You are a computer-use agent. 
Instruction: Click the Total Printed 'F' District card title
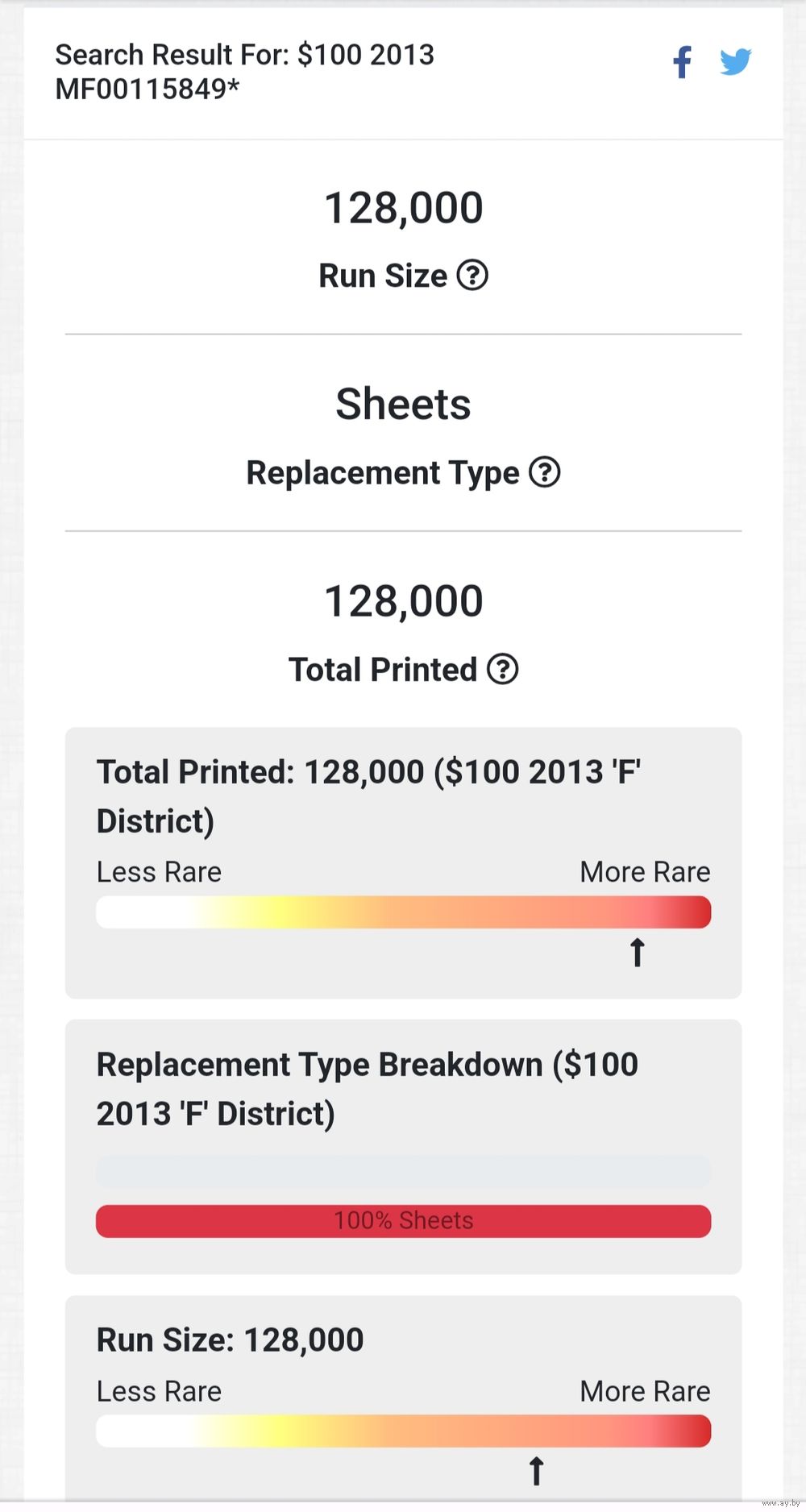368,796
